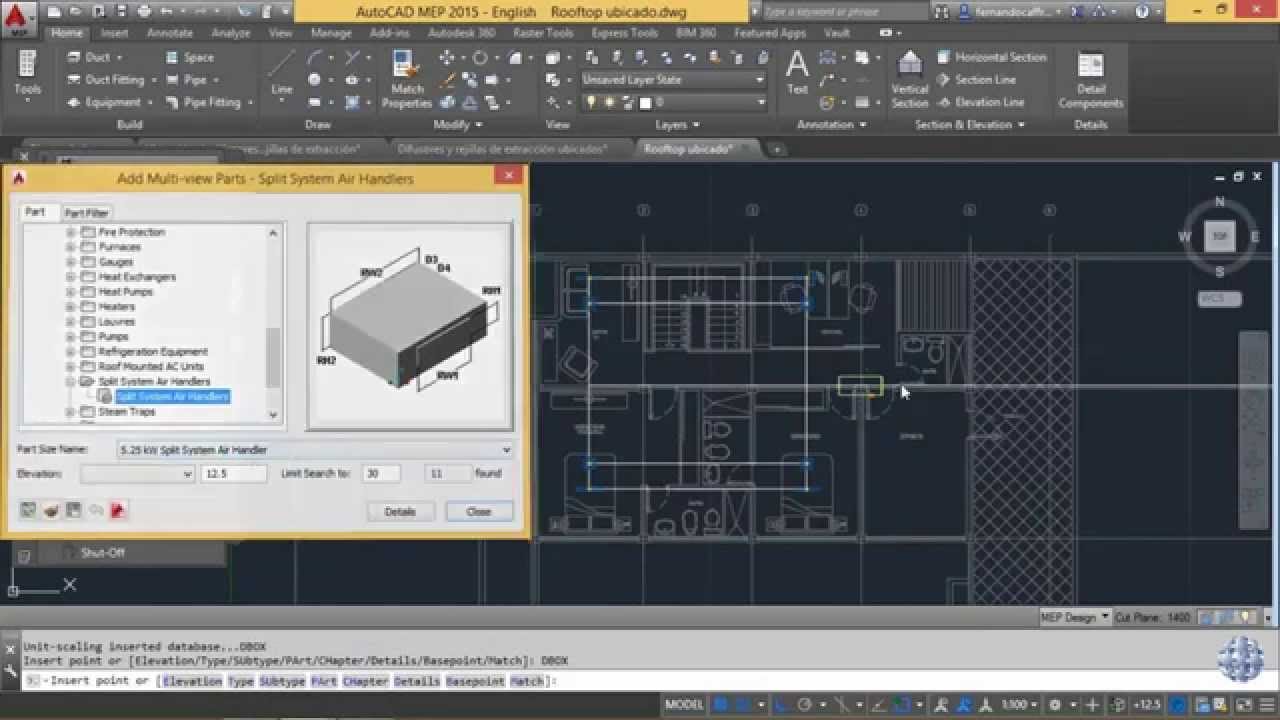This screenshot has width=1280, height=720.
Task: Click the search keyword box
Action: (x=844, y=12)
